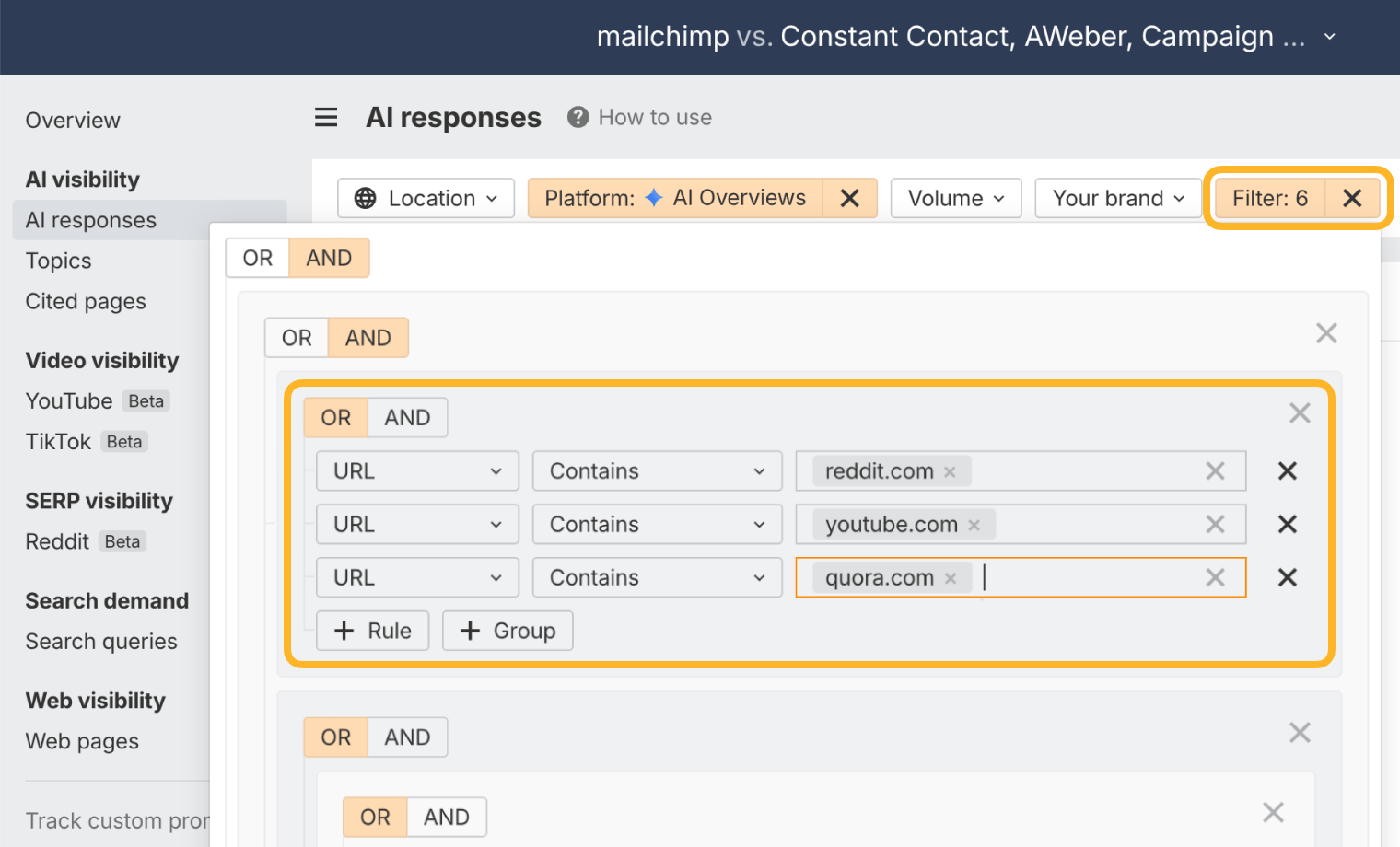
Task: Open the Platform: AI Overviews filter
Action: [x=675, y=198]
